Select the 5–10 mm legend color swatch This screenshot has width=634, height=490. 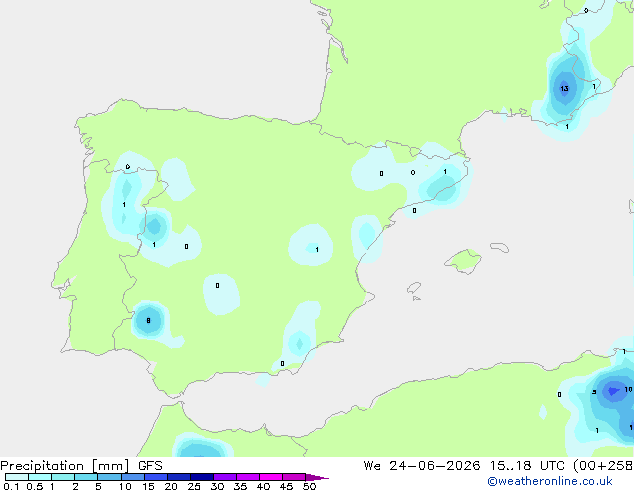coord(109,477)
